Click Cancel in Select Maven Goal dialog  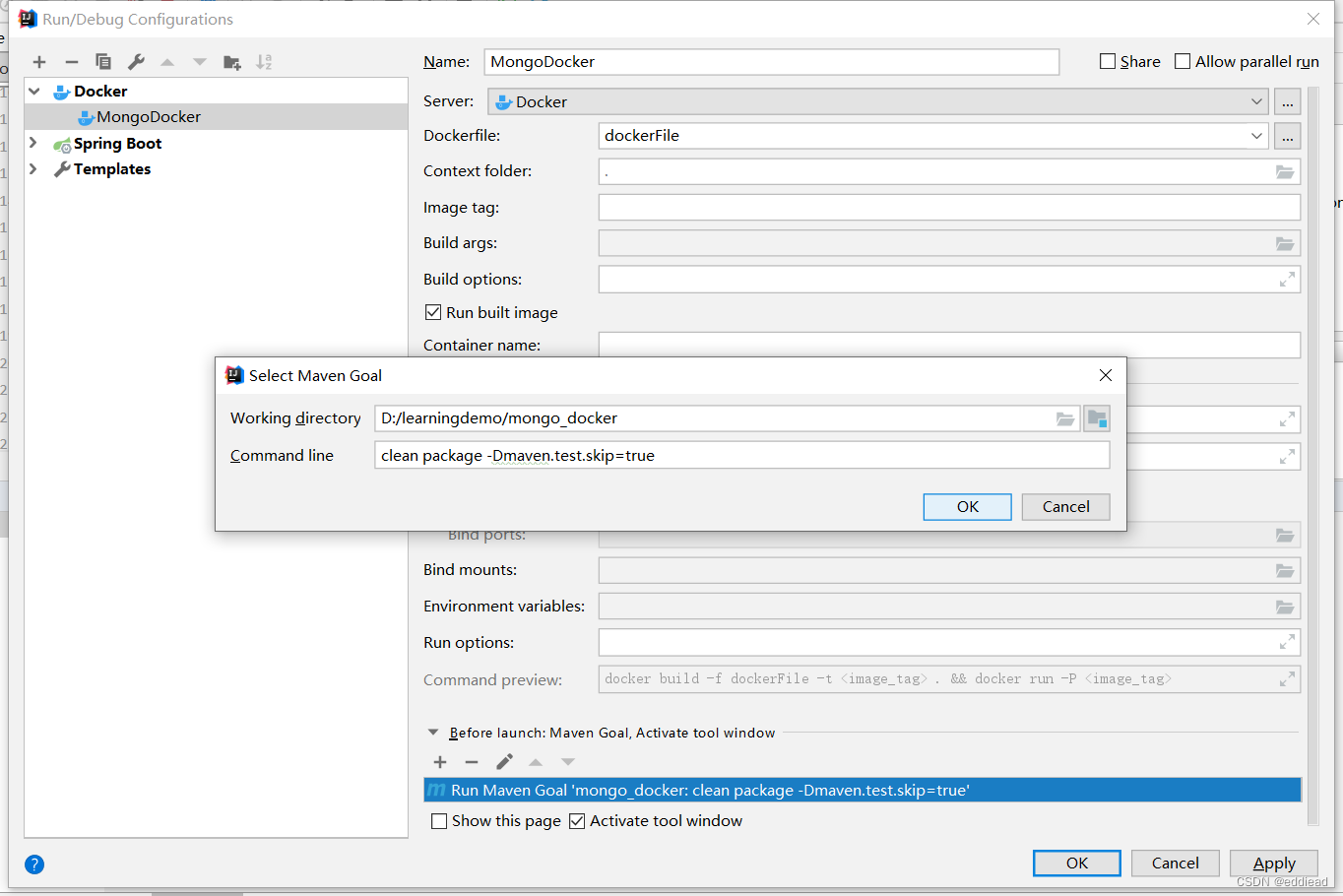coord(1065,507)
